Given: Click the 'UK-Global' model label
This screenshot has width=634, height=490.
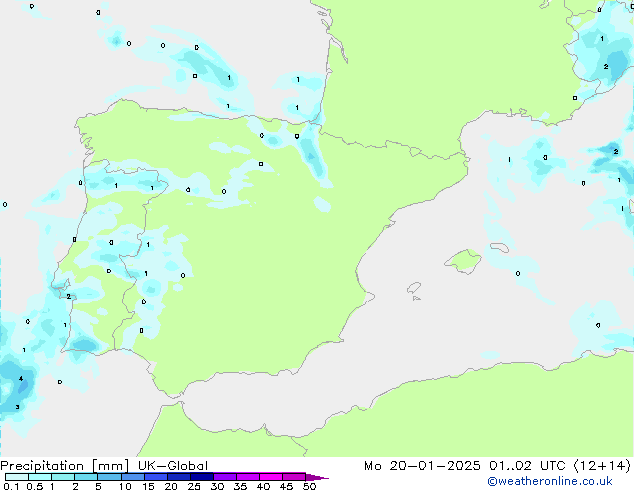Looking at the screenshot, I should click(173, 466).
